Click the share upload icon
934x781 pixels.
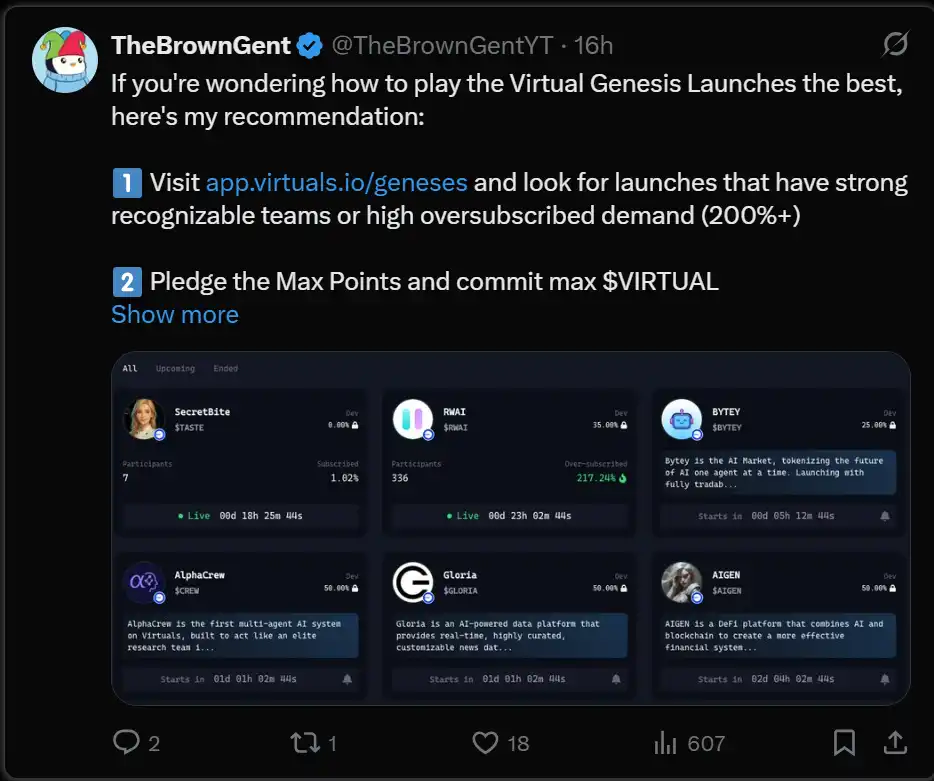click(894, 742)
